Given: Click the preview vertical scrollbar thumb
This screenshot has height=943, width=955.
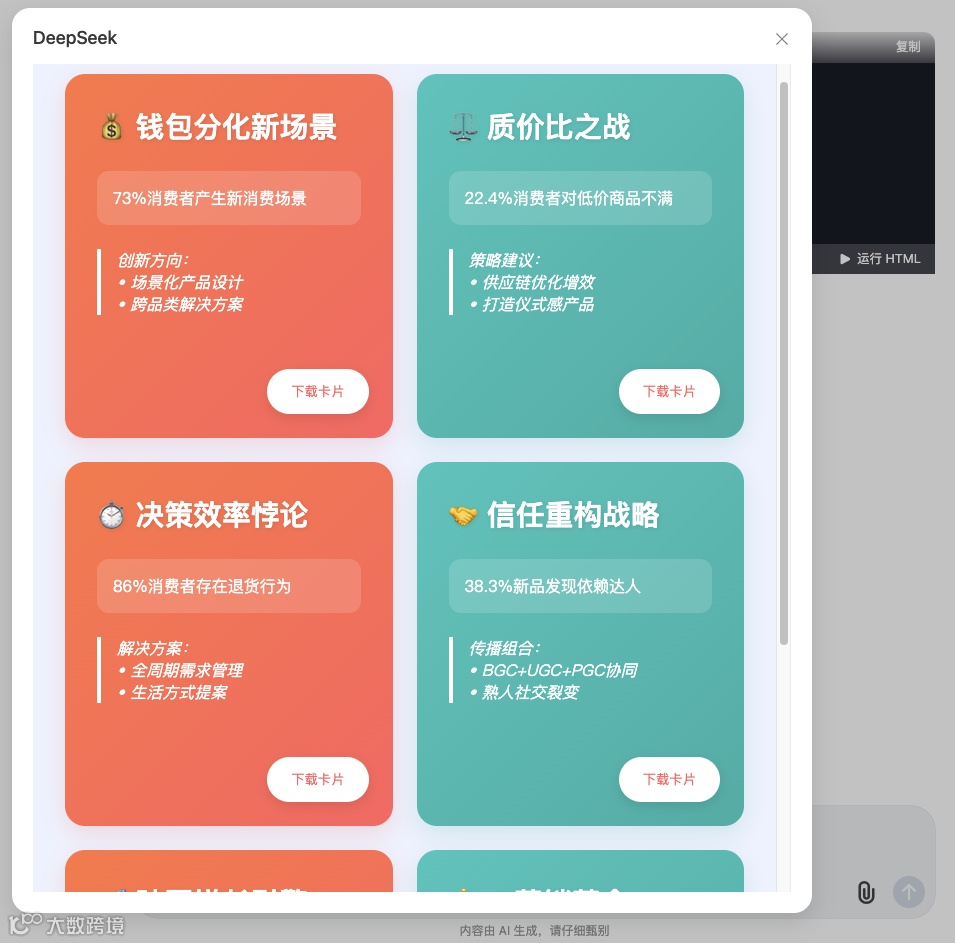Looking at the screenshot, I should click(x=784, y=362).
